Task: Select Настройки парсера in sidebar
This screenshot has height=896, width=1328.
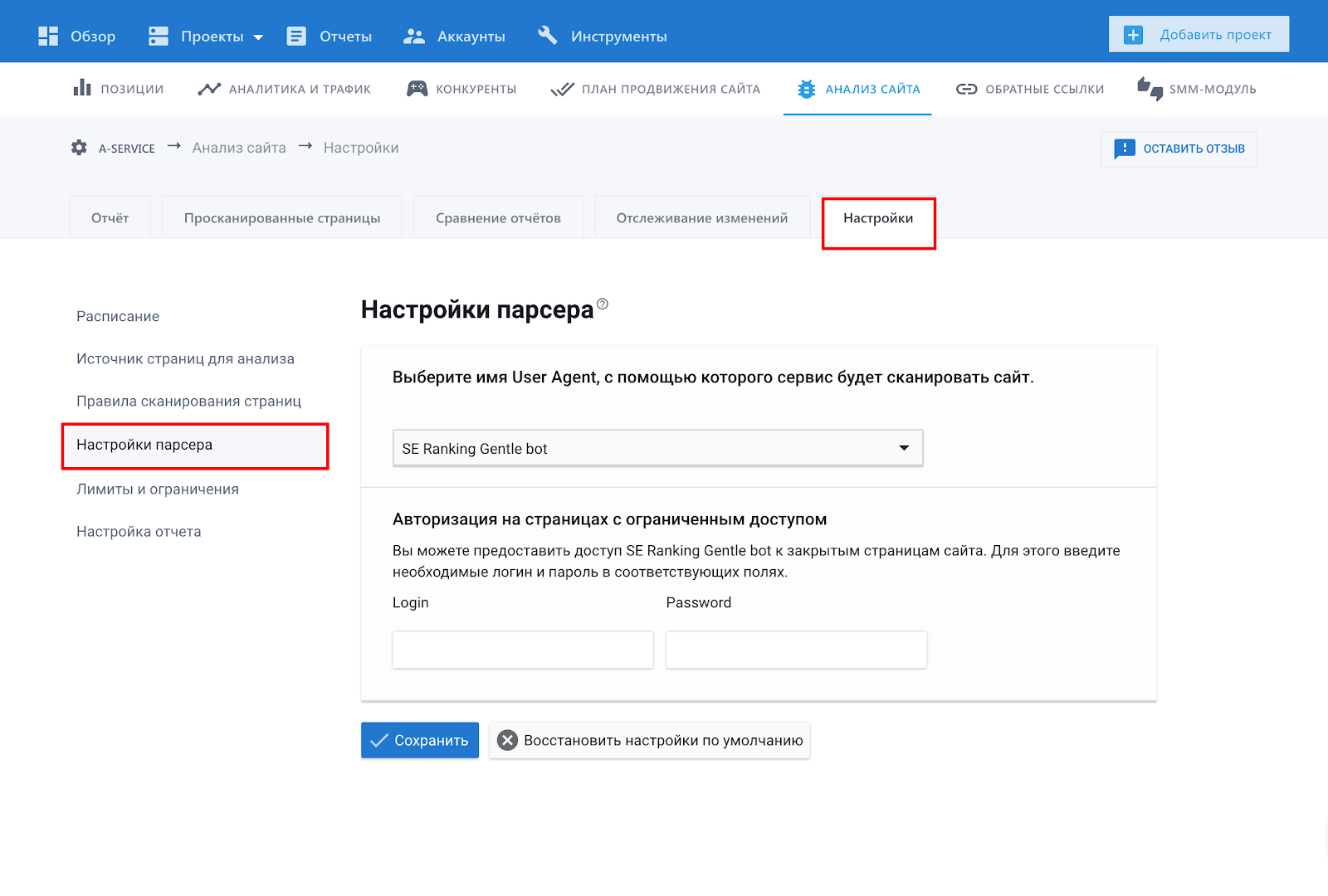Action: coord(195,446)
